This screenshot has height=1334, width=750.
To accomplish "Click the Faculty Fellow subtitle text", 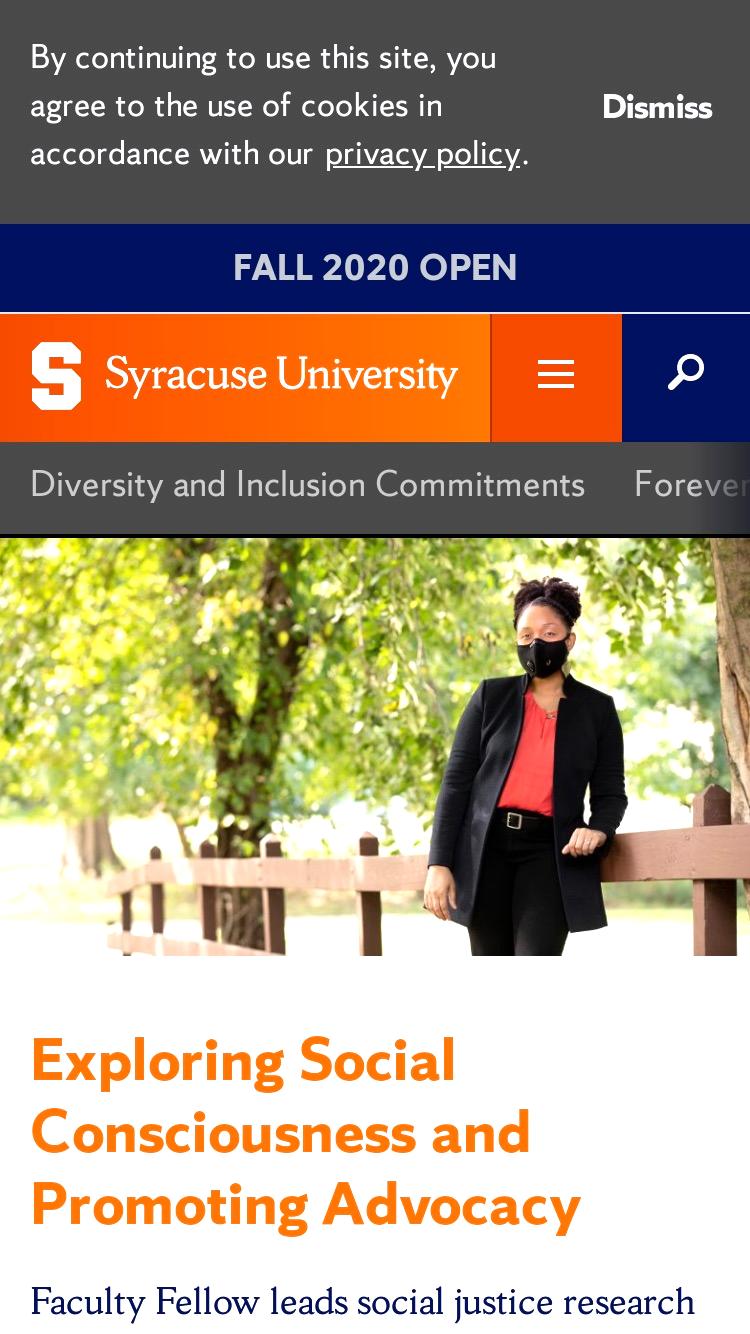I will tap(363, 1301).
